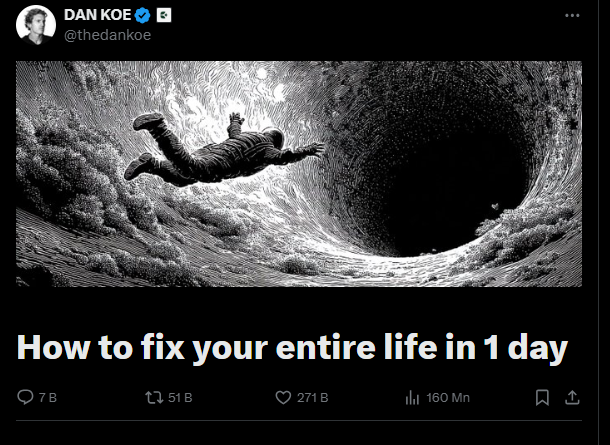Viewport: 610px width, 445px height.
Task: Click the affiliate badge beside DAN KOE
Action: point(164,16)
